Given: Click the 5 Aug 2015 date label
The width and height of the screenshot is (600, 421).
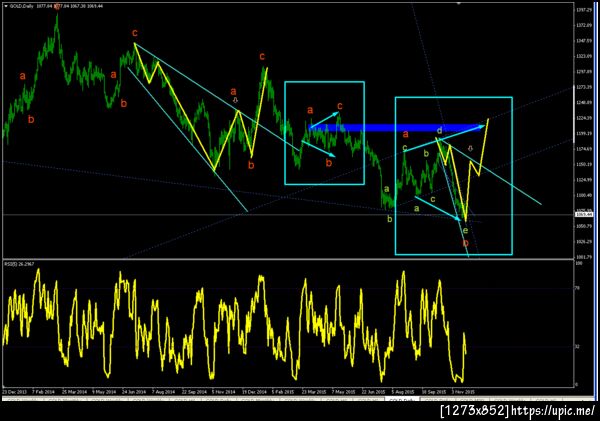Looking at the screenshot, I should click(x=403, y=392).
